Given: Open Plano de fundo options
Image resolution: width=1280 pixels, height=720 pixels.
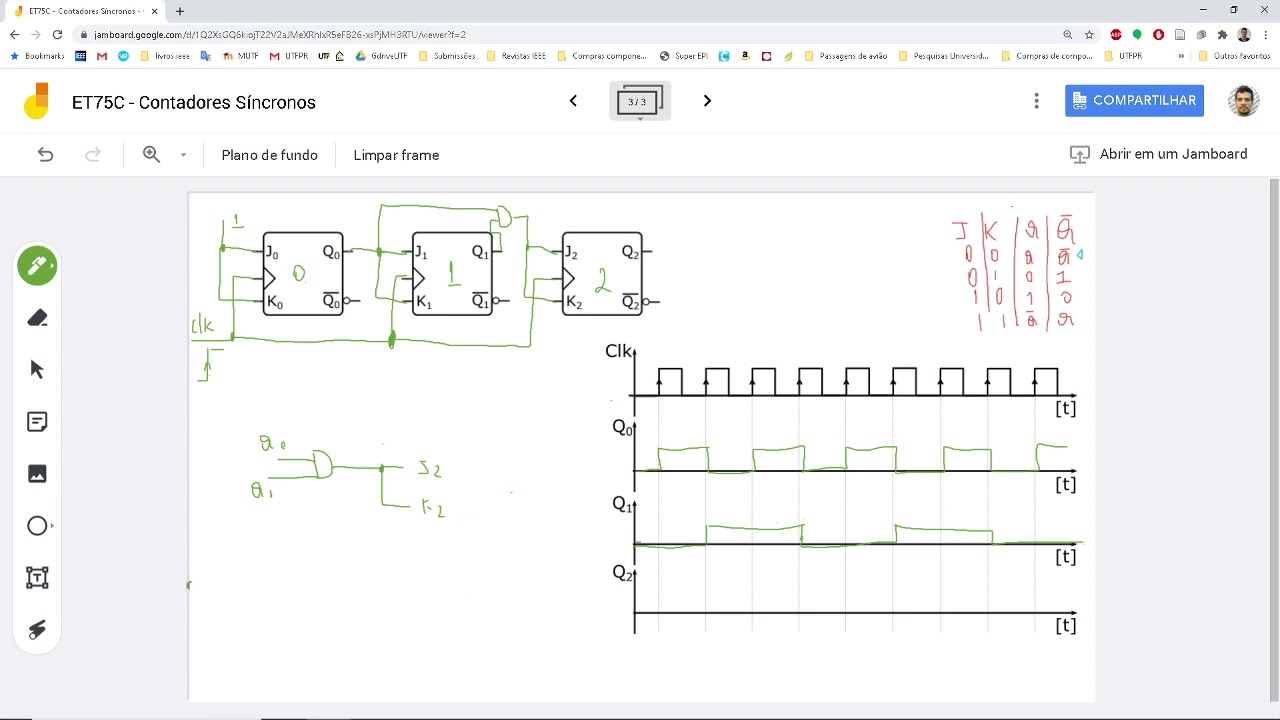Looking at the screenshot, I should 270,155.
